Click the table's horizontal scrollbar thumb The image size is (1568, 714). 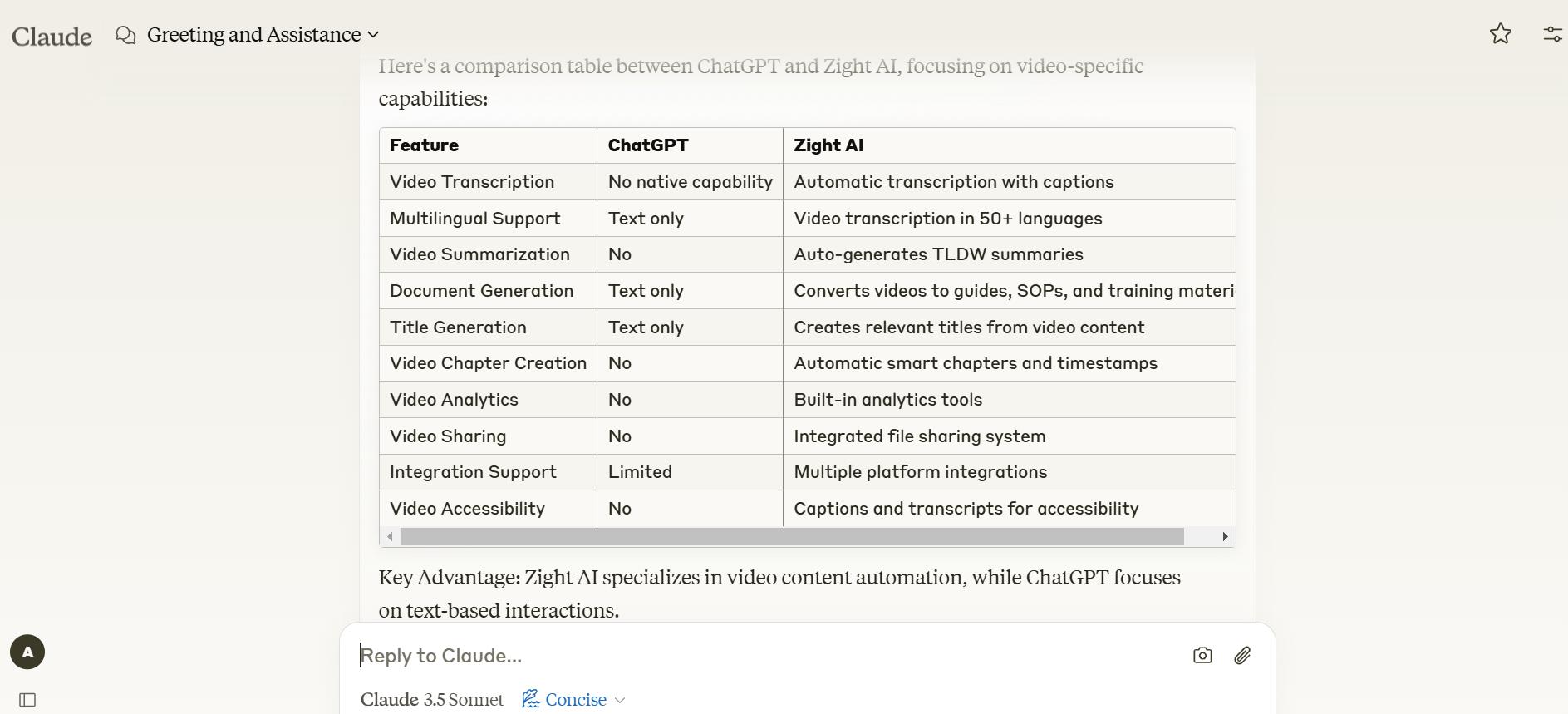point(791,537)
